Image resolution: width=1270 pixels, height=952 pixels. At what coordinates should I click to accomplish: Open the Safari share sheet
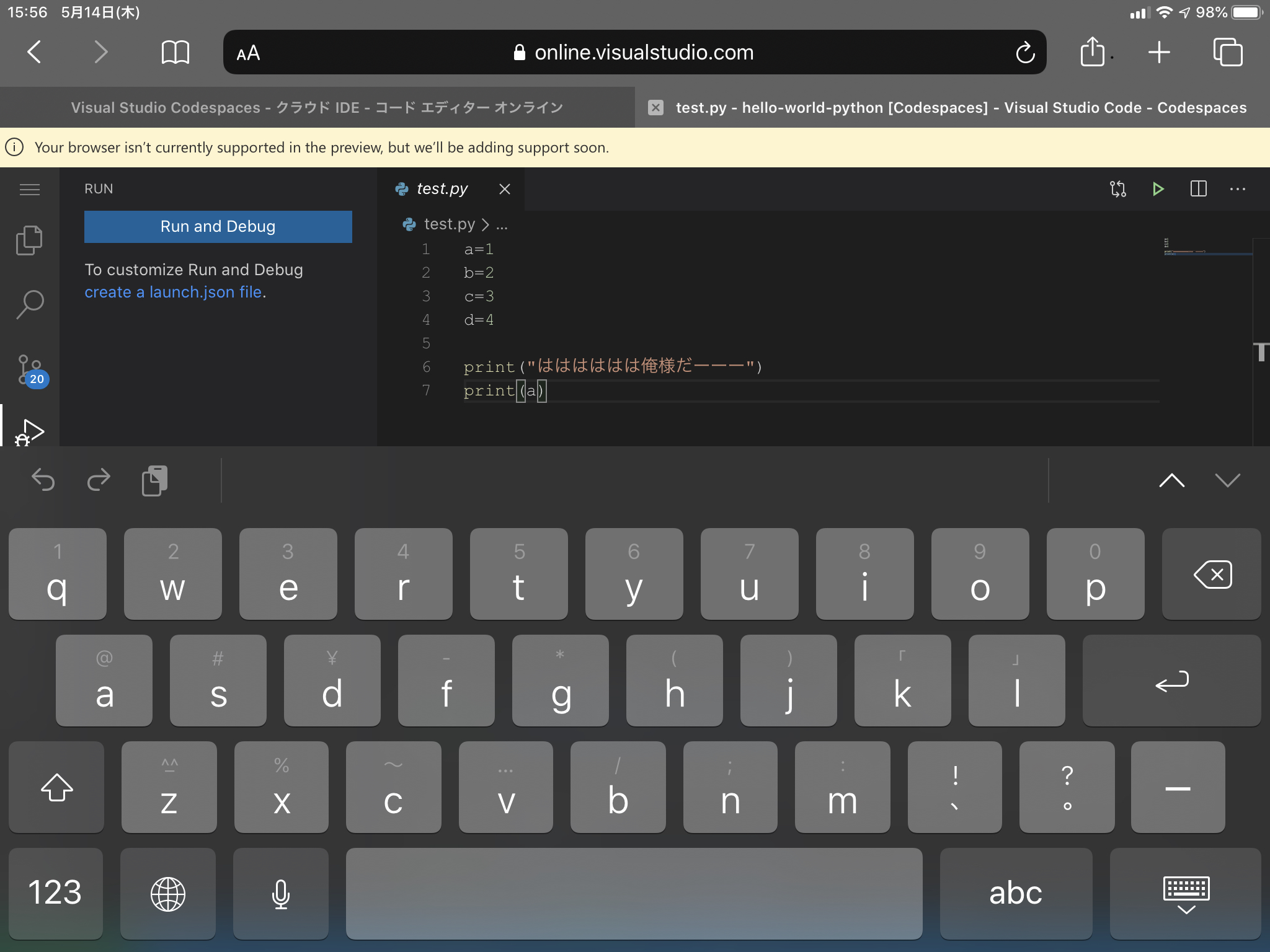1093,51
